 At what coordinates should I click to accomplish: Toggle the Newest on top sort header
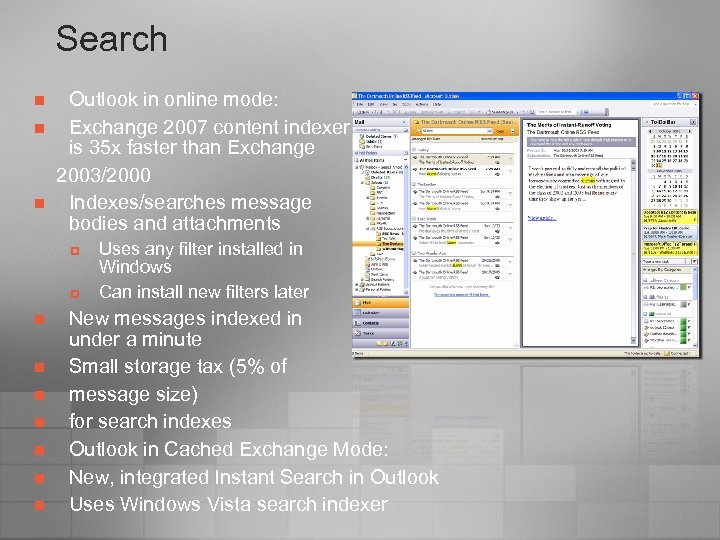(x=492, y=139)
